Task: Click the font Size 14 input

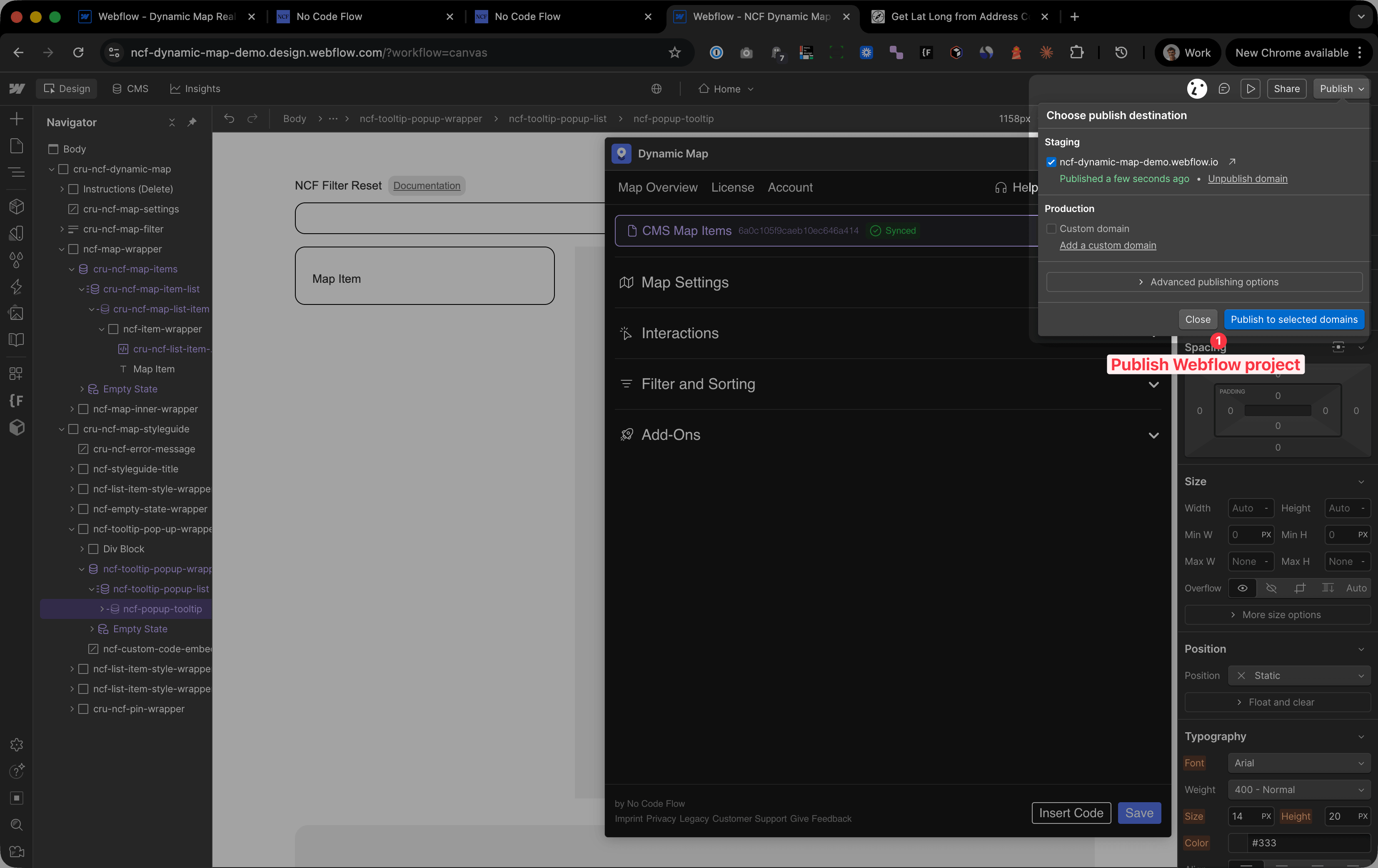Action: point(1242,816)
